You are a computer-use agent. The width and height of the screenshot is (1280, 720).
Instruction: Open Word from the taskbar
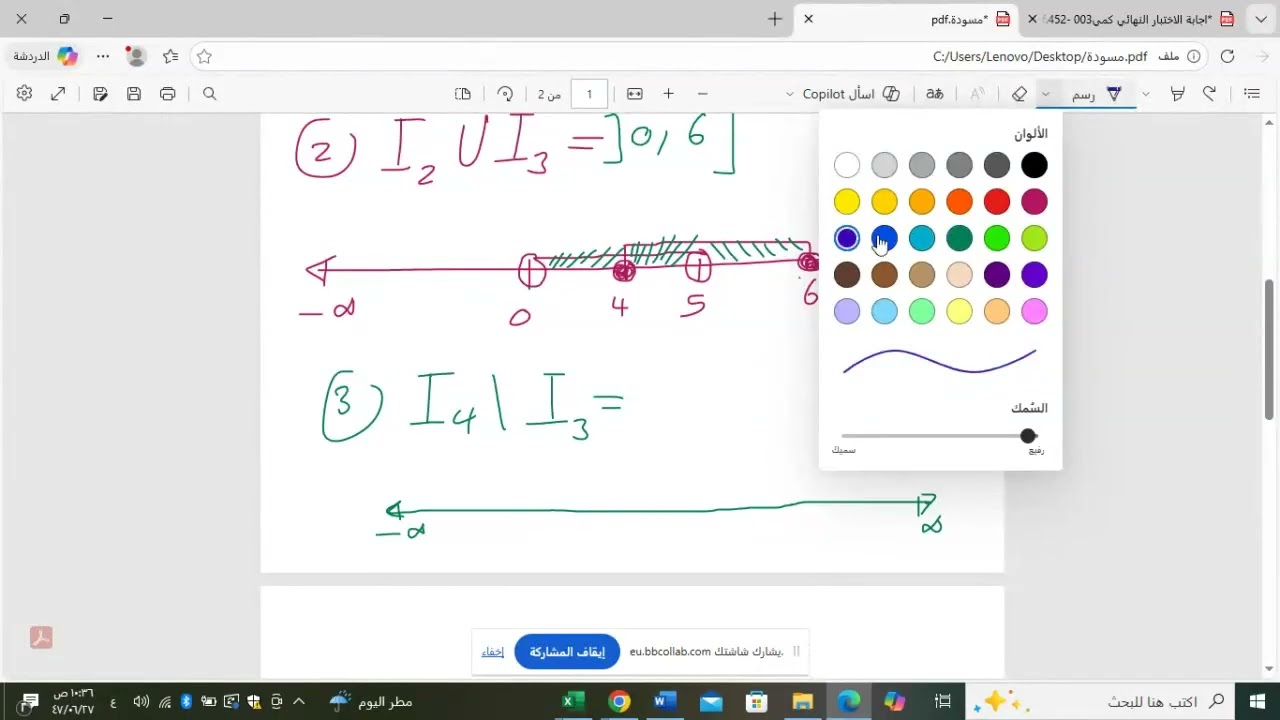point(665,702)
